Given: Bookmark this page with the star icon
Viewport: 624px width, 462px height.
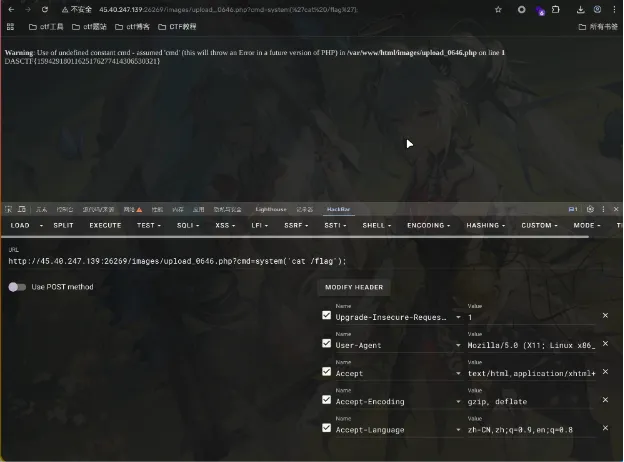Looking at the screenshot, I should [x=498, y=10].
